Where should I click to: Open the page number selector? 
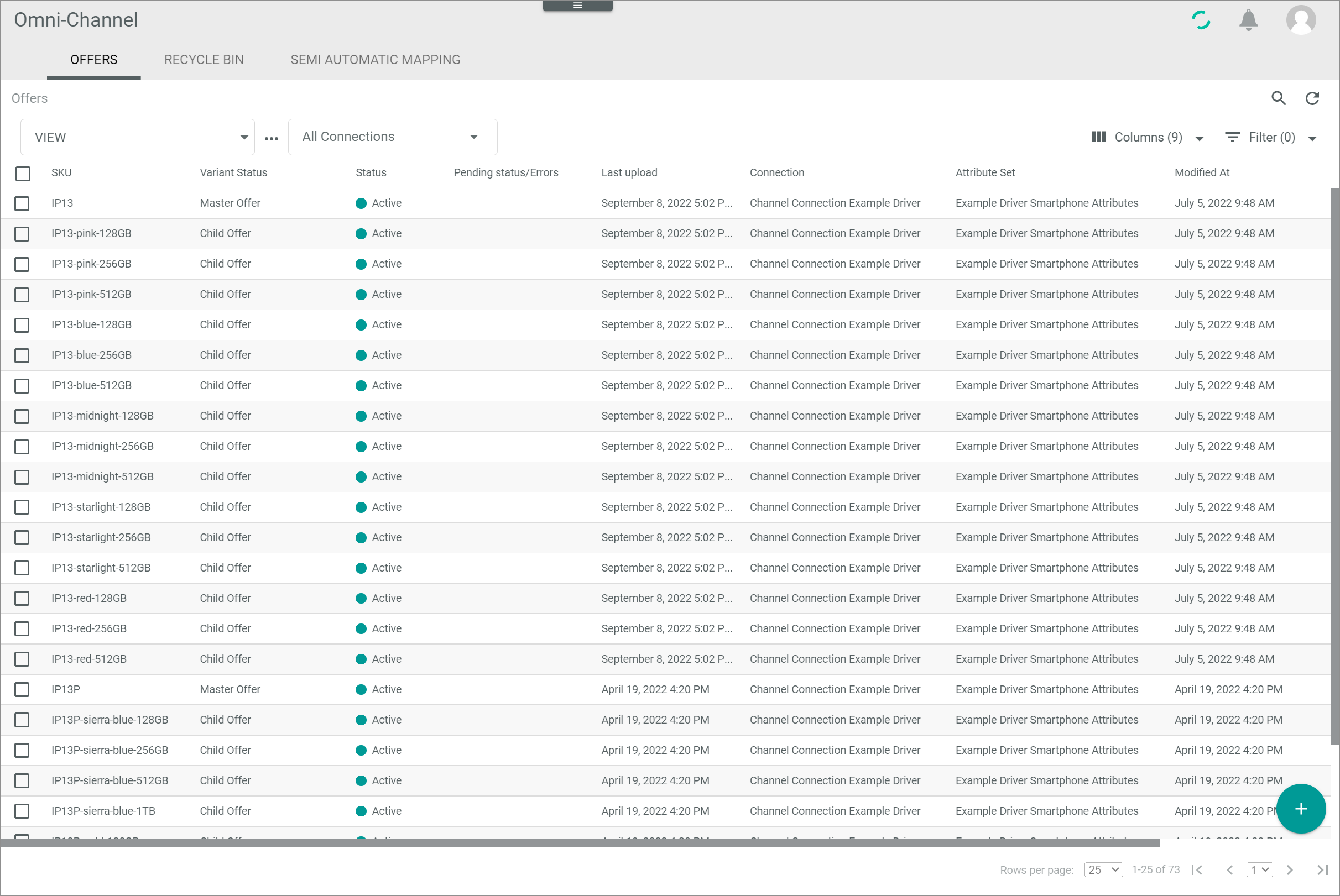(x=1259, y=869)
